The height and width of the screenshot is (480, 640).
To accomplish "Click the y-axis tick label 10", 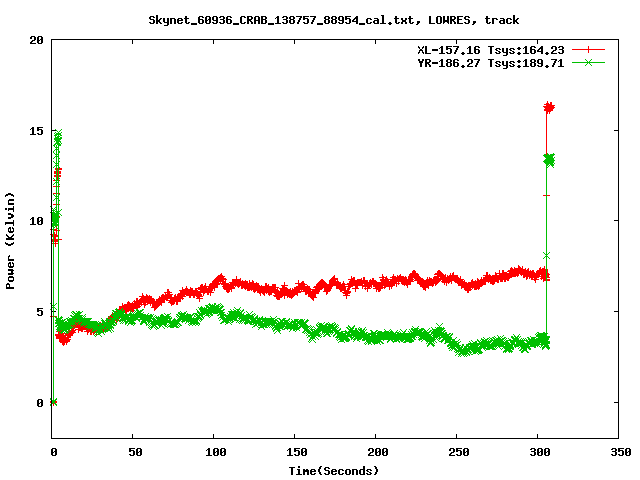I will [x=37, y=221].
